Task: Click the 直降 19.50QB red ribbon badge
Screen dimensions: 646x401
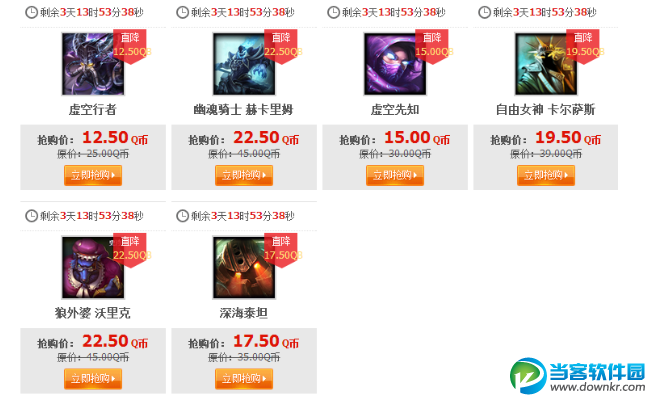Action: point(584,47)
